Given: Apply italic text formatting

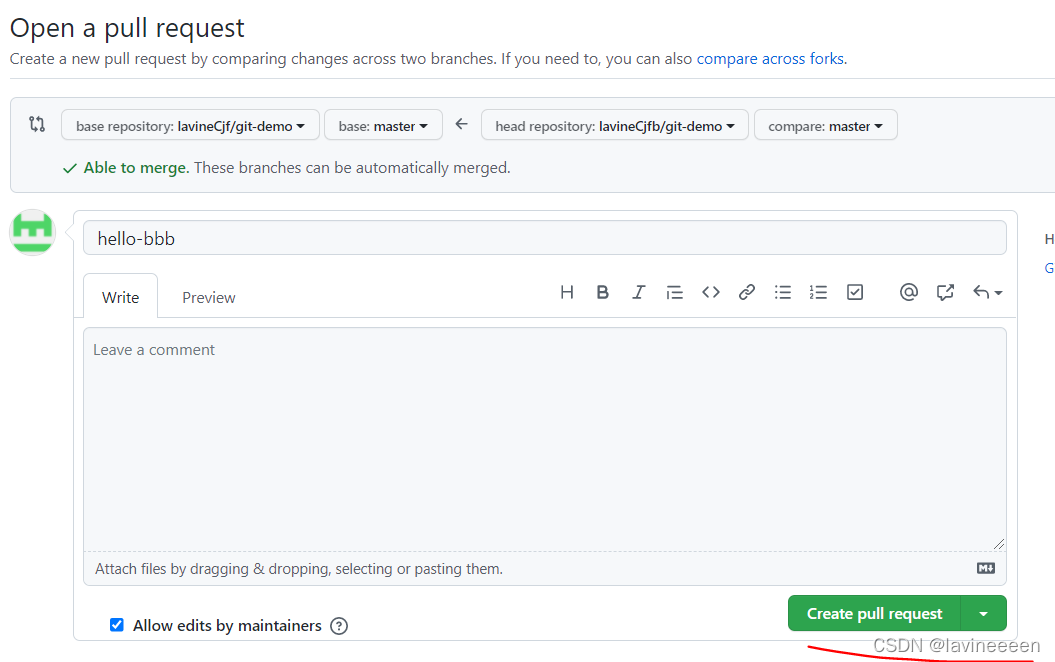Looking at the screenshot, I should pyautogui.click(x=638, y=292).
